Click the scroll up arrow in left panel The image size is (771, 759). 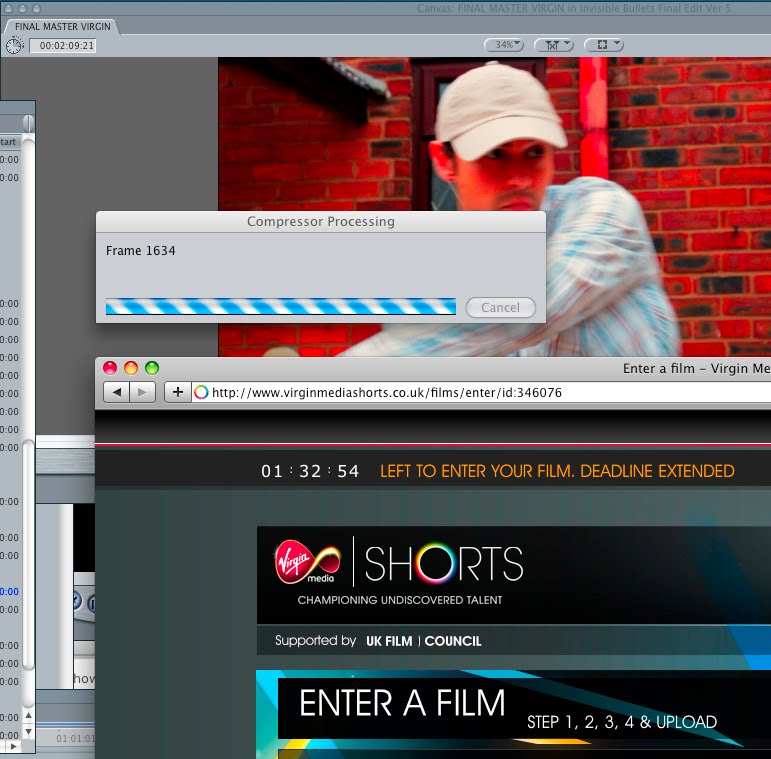click(x=29, y=716)
